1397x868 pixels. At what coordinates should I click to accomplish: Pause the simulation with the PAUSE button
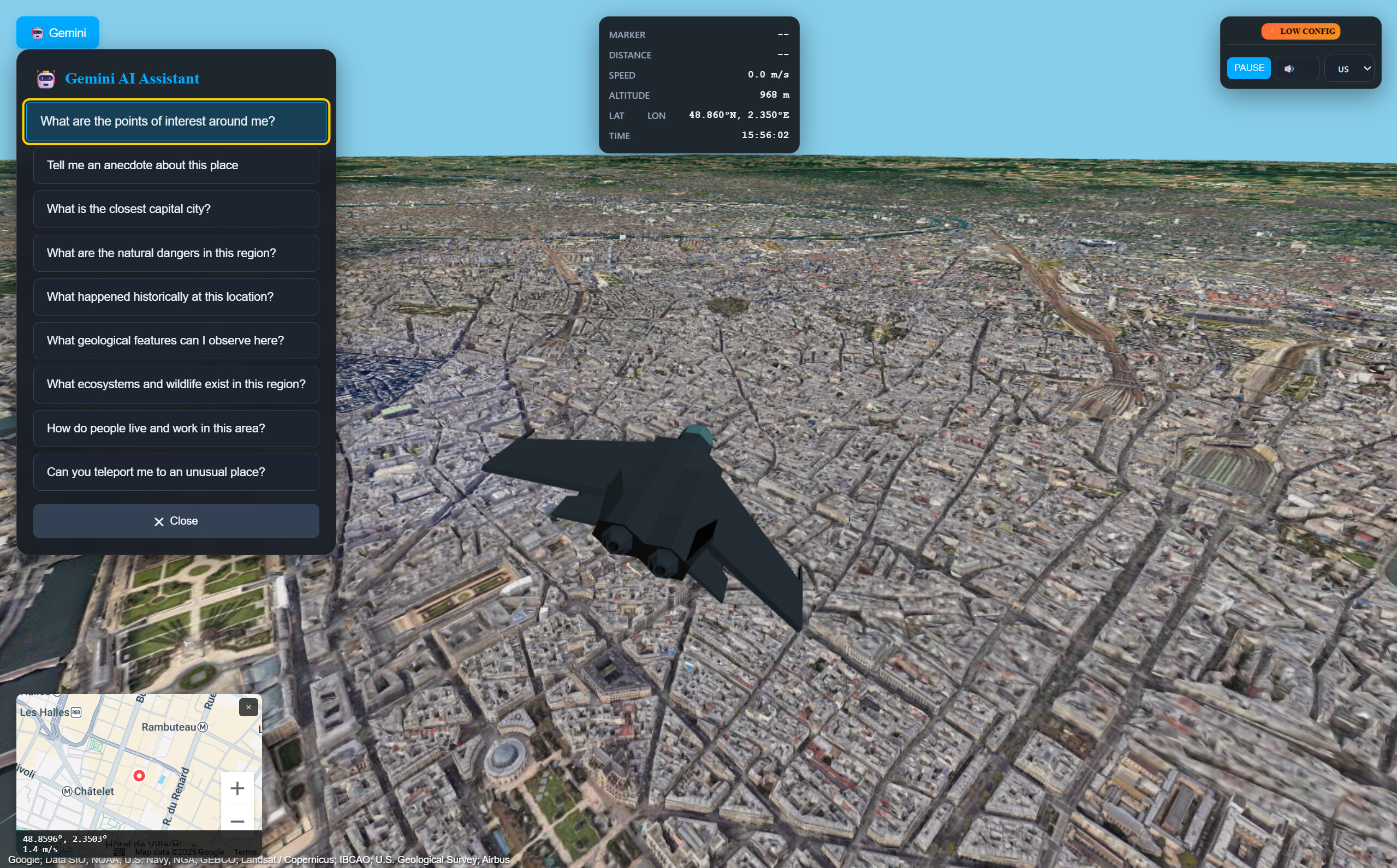(1249, 68)
